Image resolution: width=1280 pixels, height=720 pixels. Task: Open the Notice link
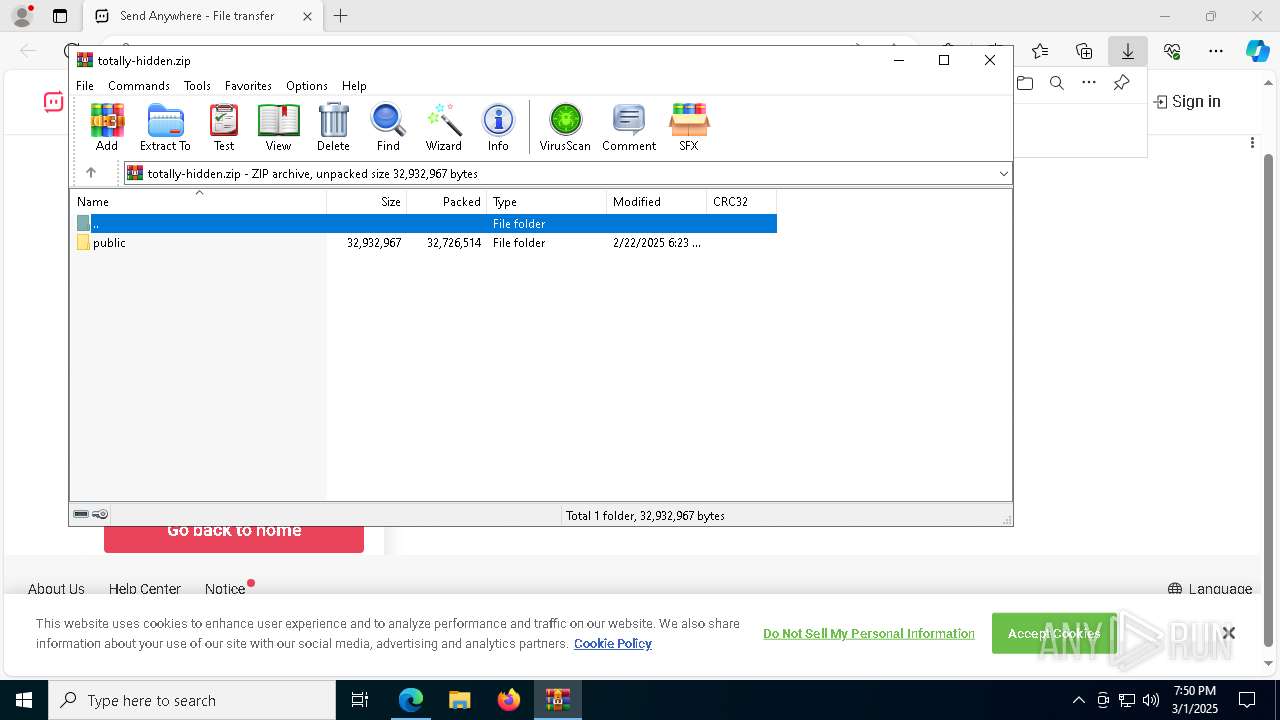coord(225,589)
